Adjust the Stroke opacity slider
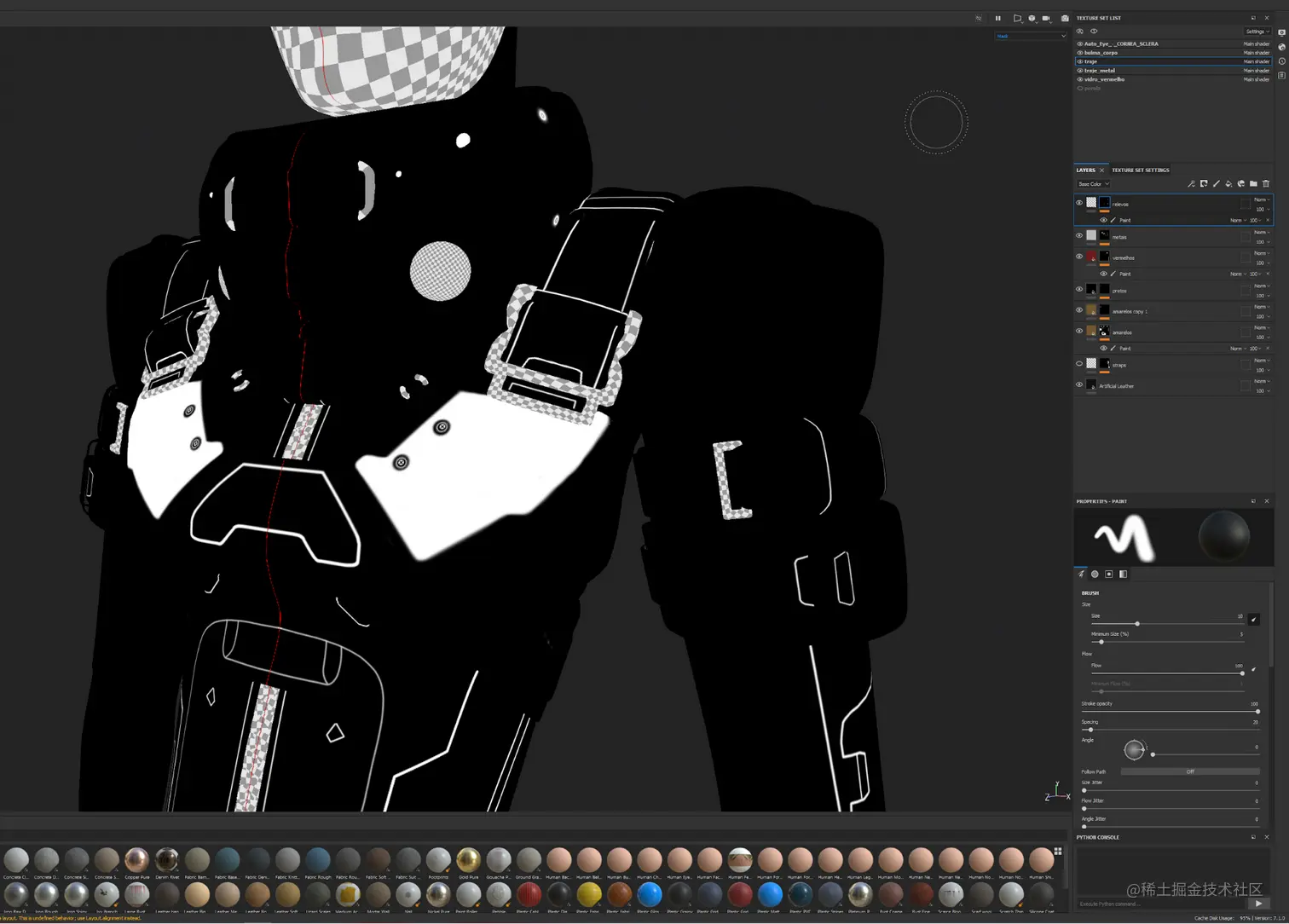The height and width of the screenshot is (924, 1289). click(x=1171, y=711)
